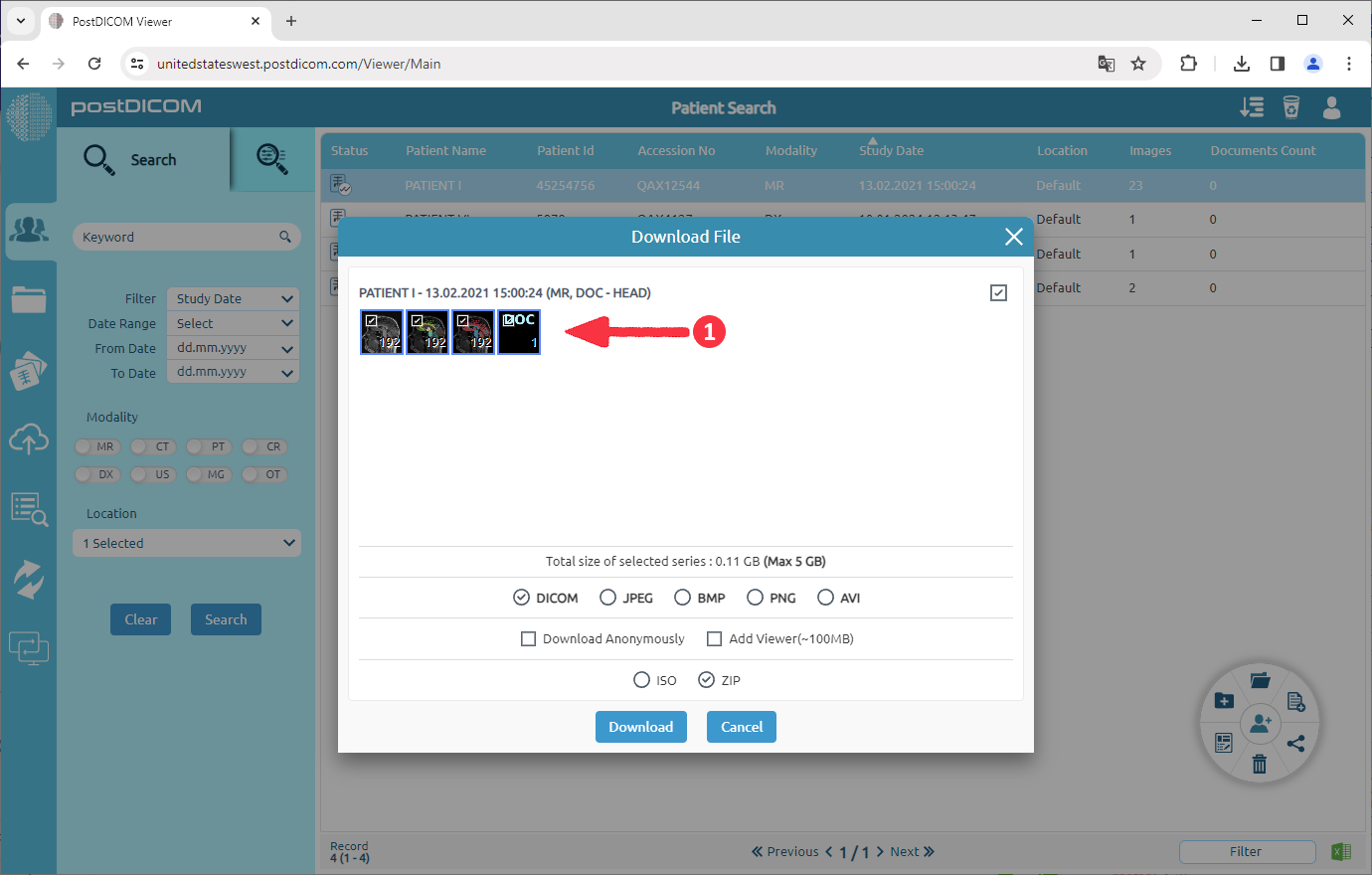Click the Download button
The height and width of the screenshot is (875, 1372).
640,727
